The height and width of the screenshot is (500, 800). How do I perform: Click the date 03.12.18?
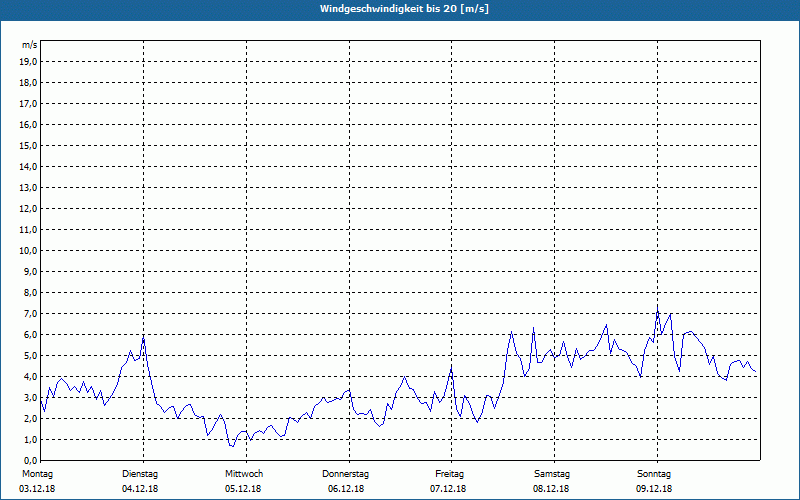pyautogui.click(x=37, y=489)
